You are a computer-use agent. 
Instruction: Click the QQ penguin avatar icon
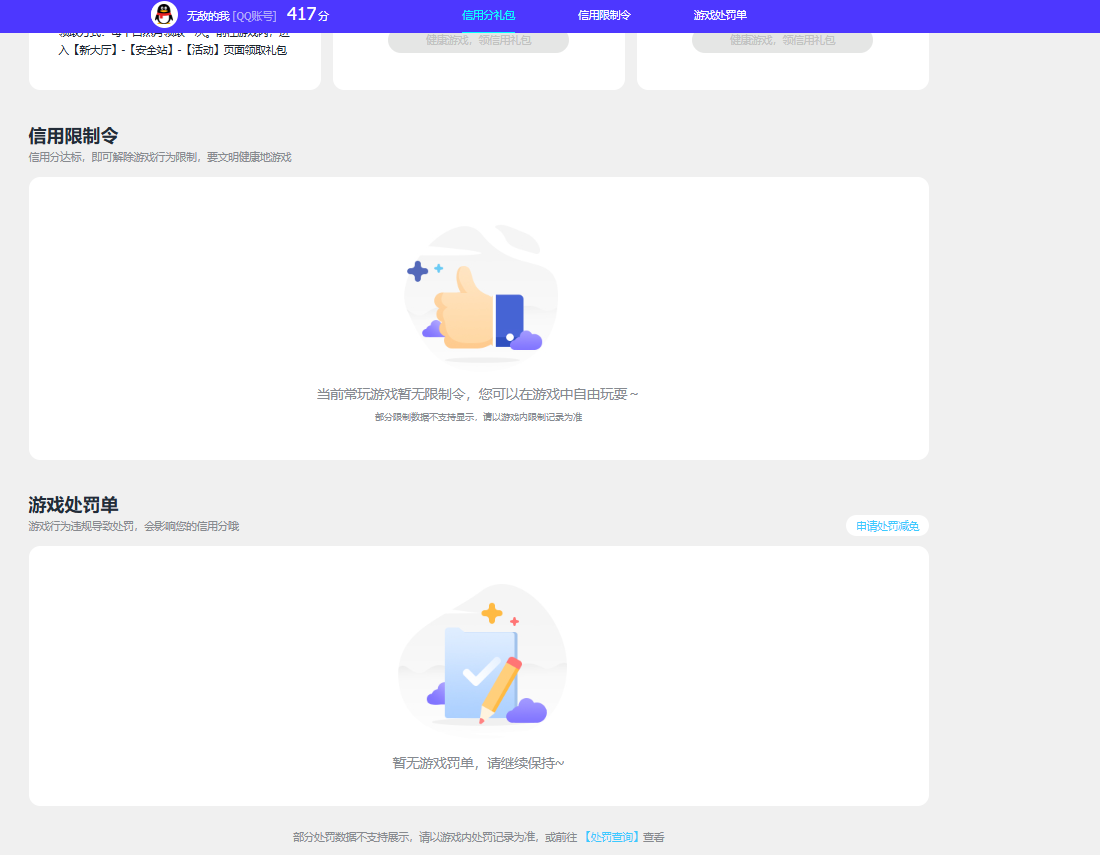163,16
